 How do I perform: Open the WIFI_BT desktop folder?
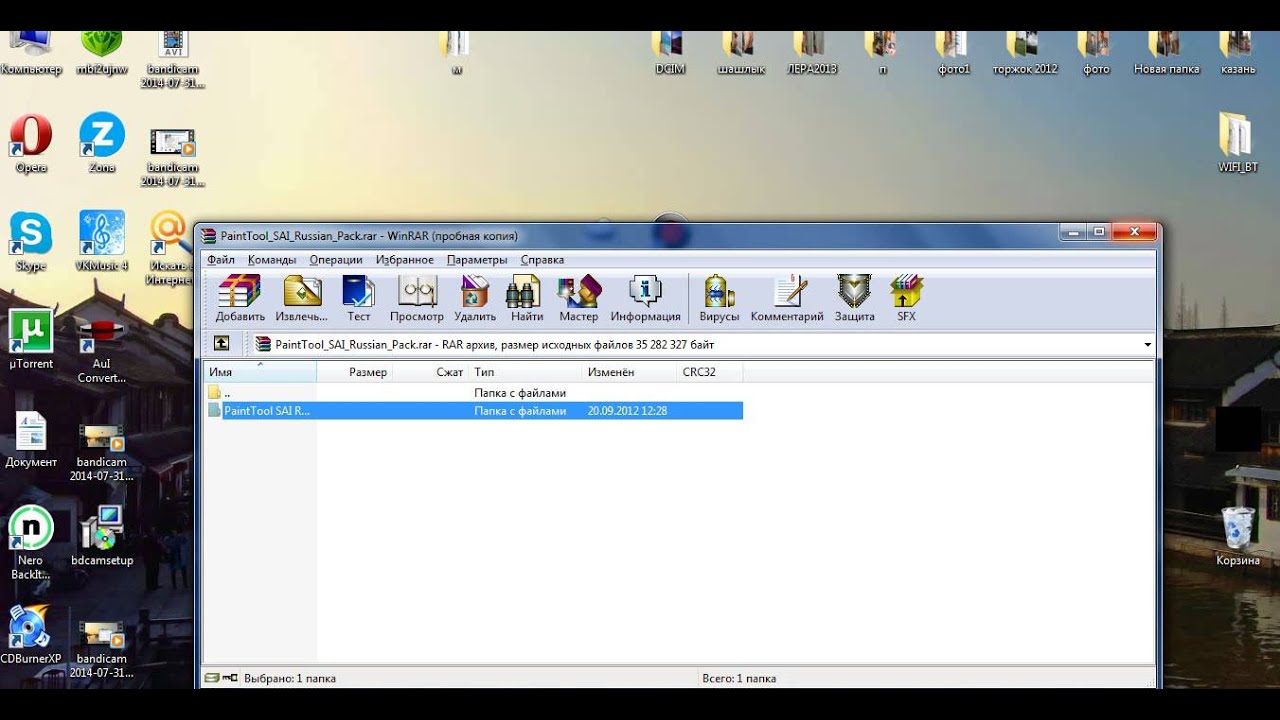click(x=1238, y=143)
